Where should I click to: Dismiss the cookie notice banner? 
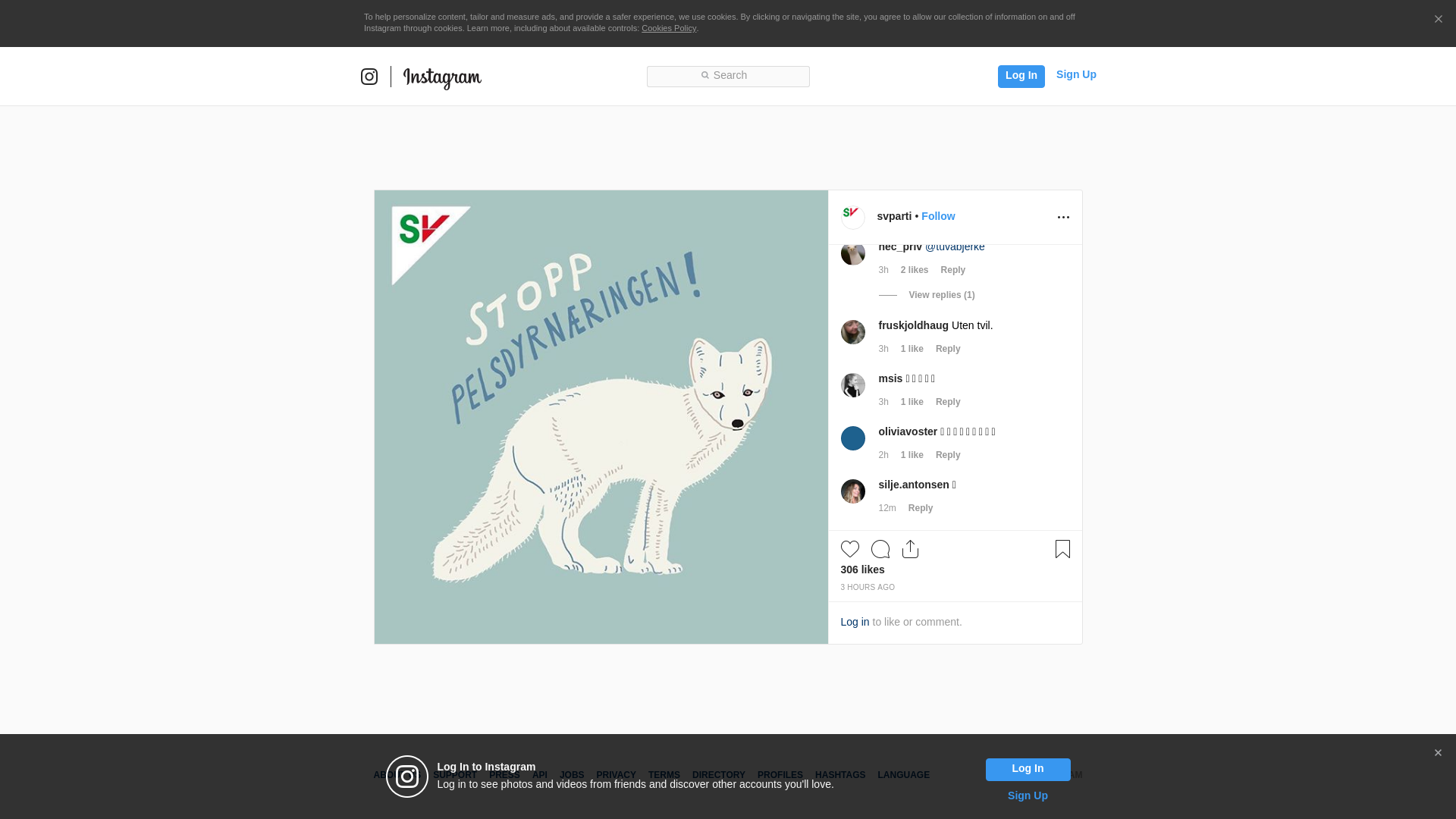point(1438,20)
